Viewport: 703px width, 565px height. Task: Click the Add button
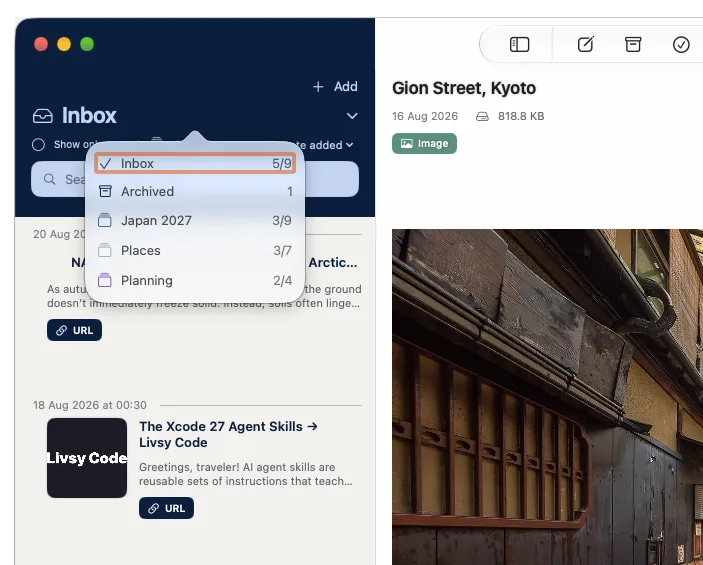[335, 87]
